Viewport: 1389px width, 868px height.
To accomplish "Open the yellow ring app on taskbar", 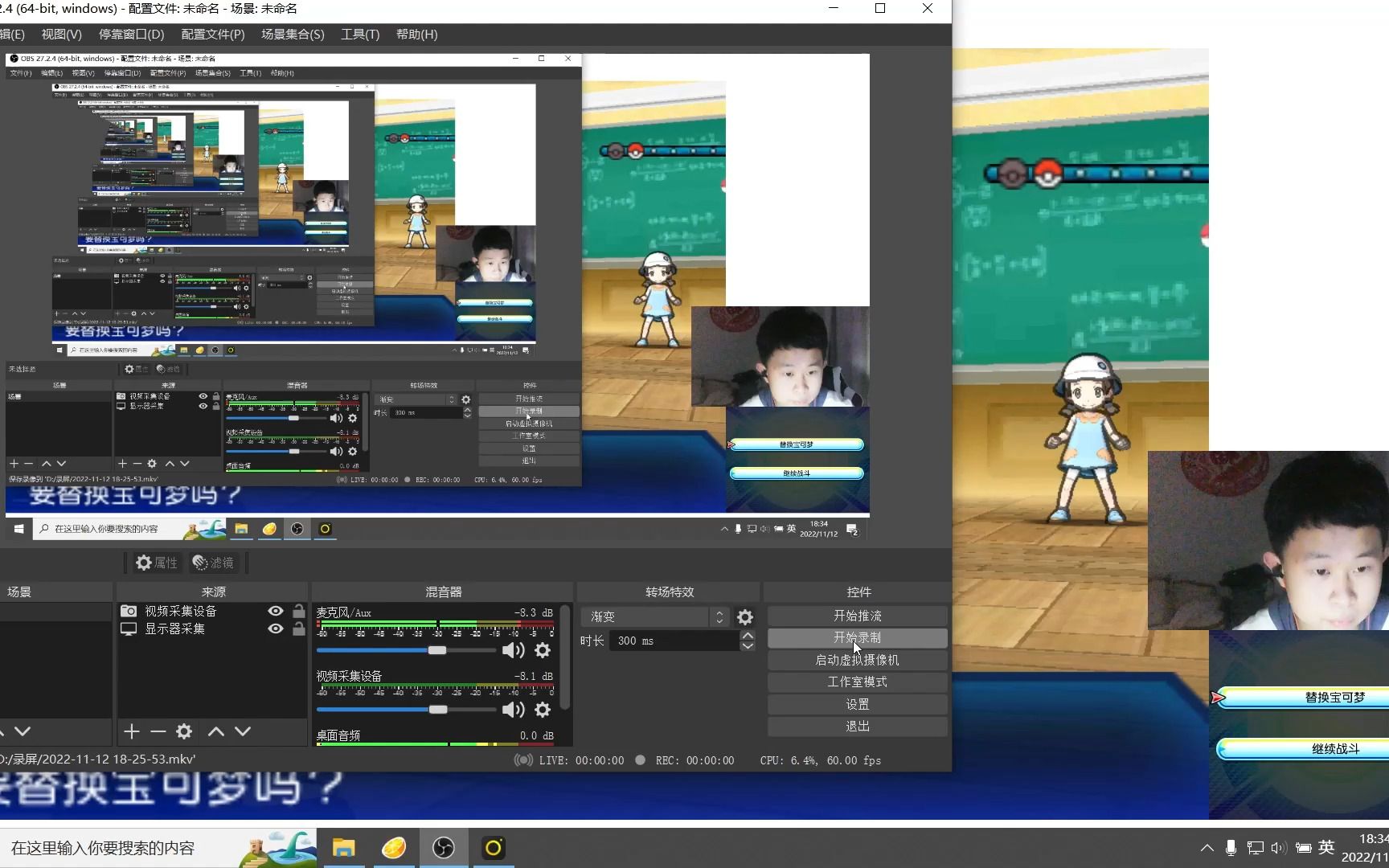I will pos(494,848).
